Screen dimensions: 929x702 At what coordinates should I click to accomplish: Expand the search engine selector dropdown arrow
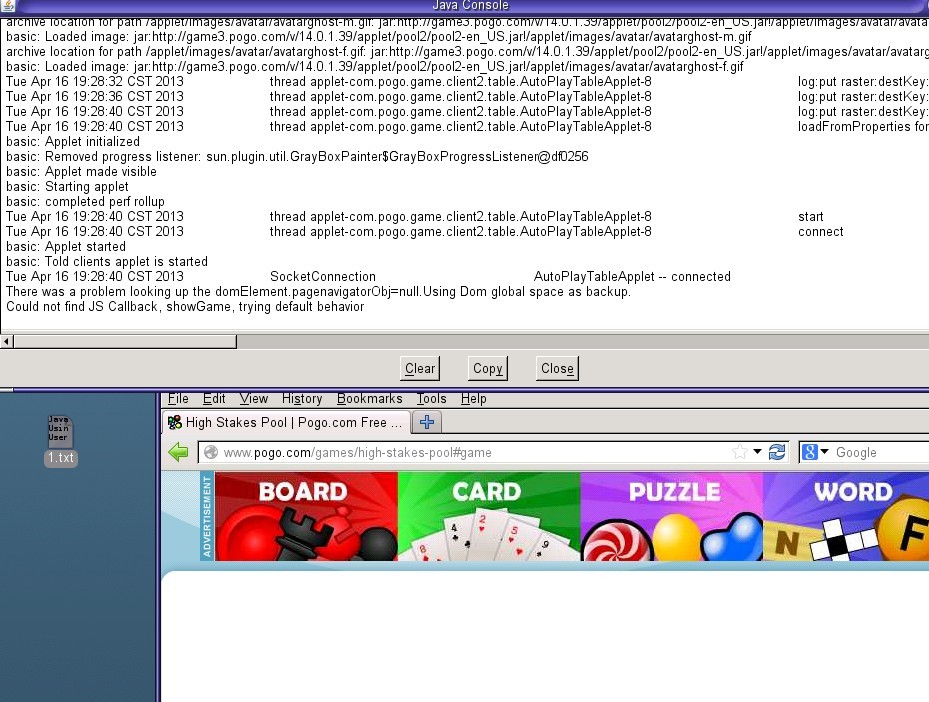coord(825,453)
